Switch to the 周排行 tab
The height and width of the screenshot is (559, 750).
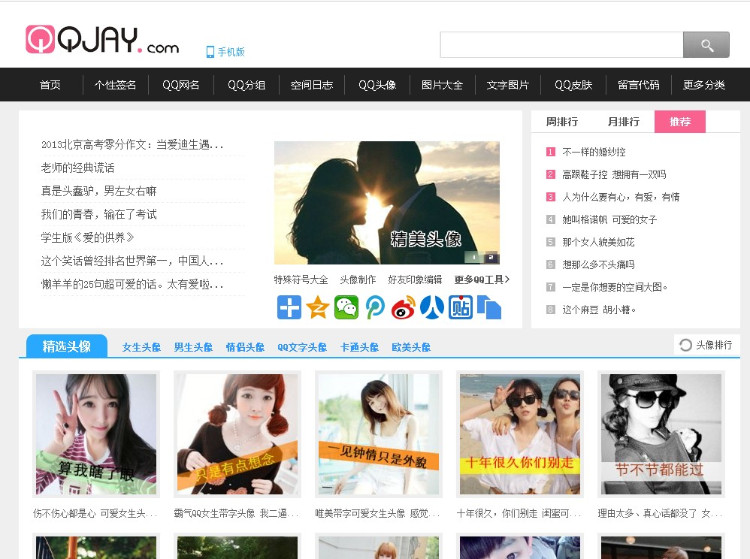point(562,121)
